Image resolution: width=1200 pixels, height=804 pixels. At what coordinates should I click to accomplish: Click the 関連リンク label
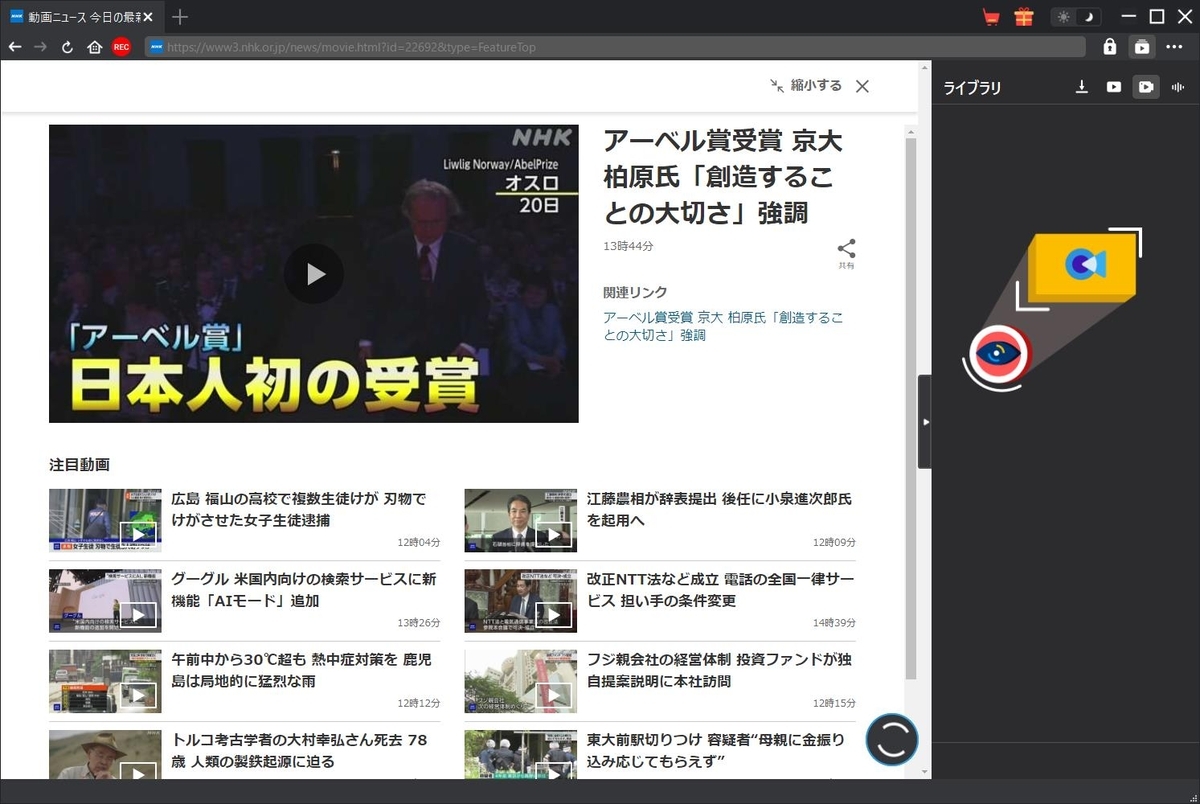[x=635, y=293]
